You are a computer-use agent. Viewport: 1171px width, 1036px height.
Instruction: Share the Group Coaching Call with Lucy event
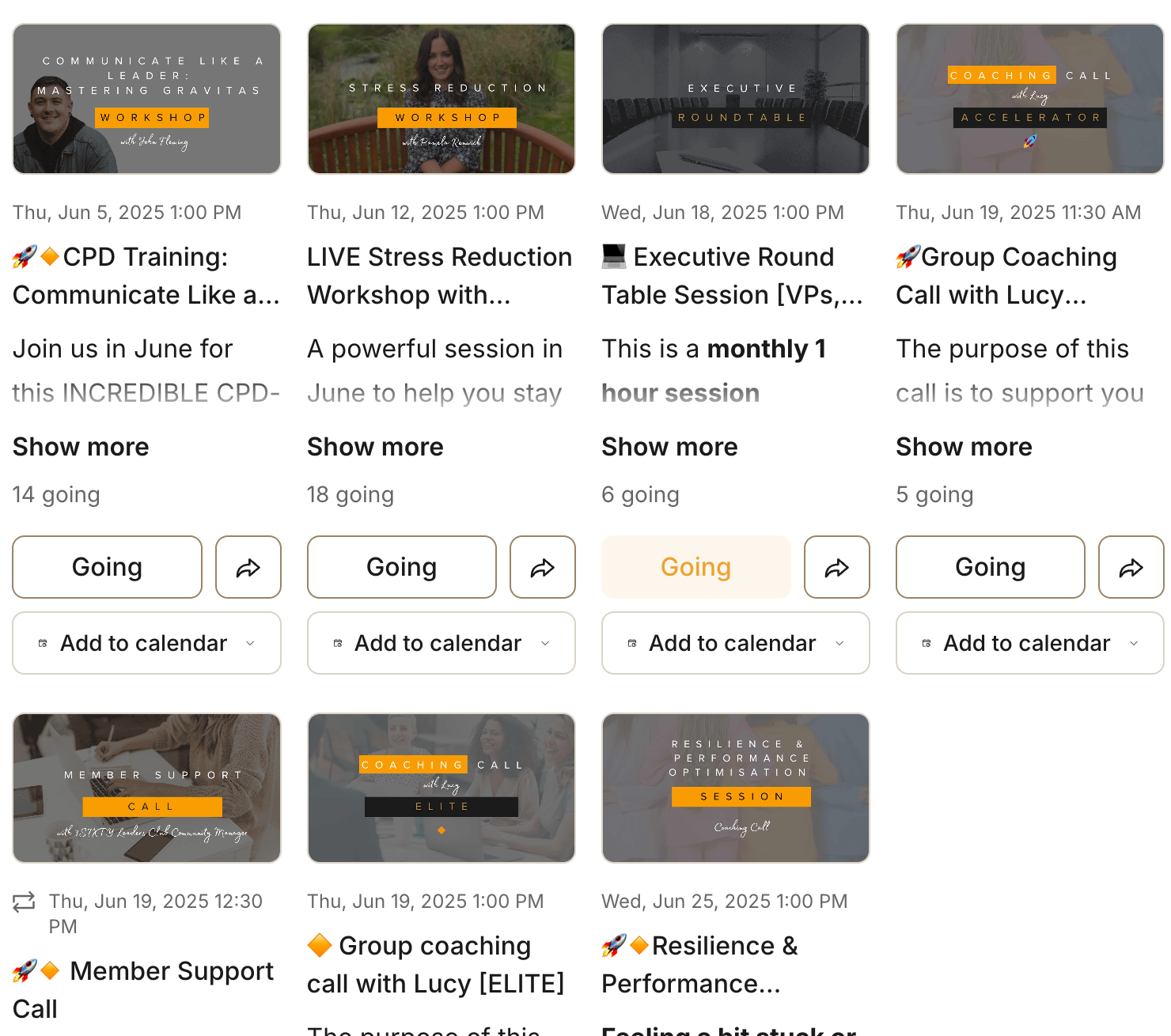(x=1131, y=567)
